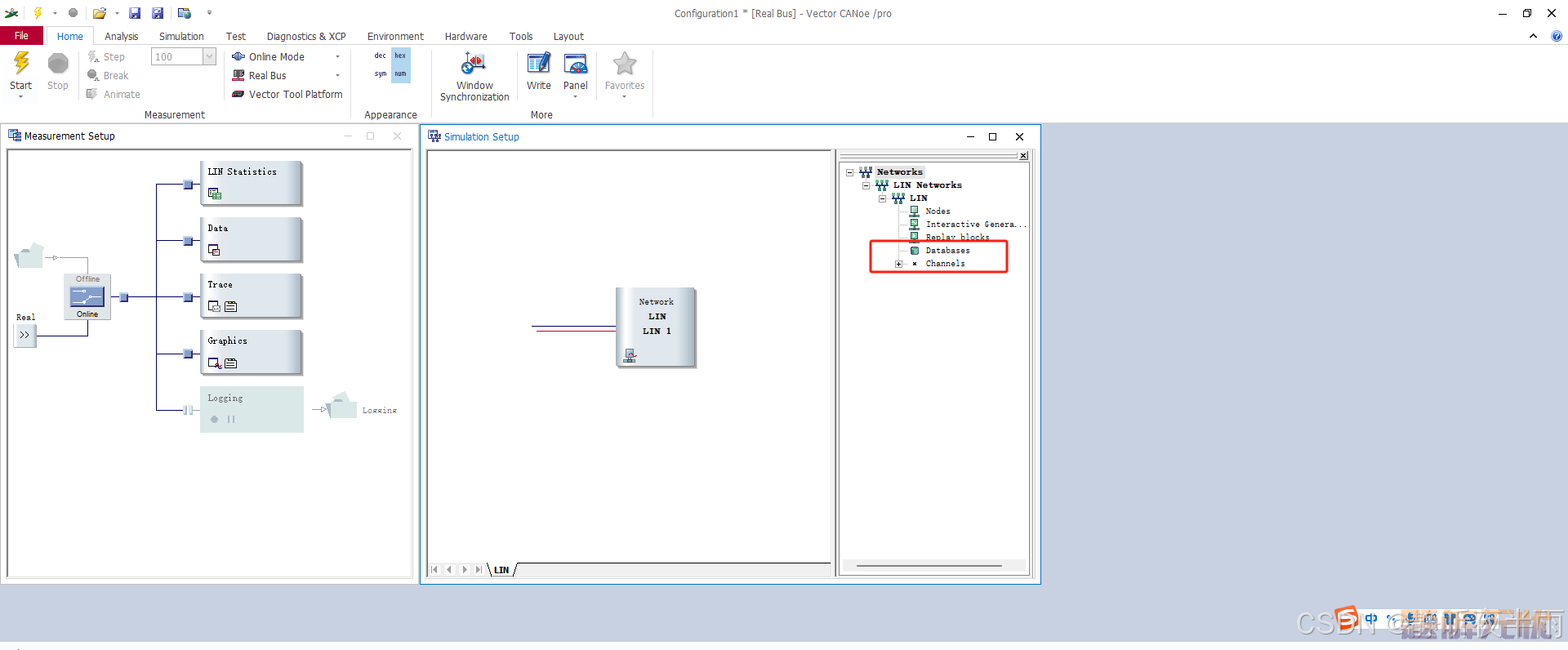Click the Stop measurement octagon icon
Image resolution: width=1568 pixels, height=650 pixels.
click(x=58, y=64)
